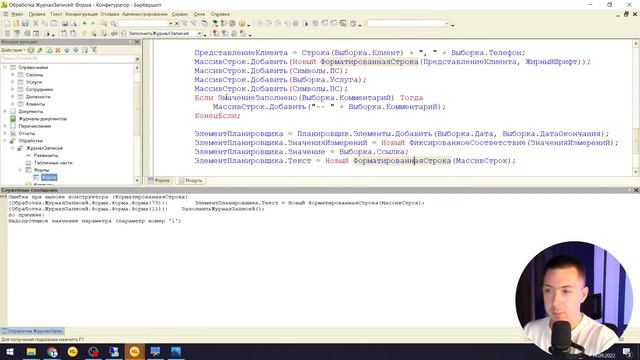Close the service messages panel
This screenshot has height=360, width=640.
pyautogui.click(x=636, y=190)
